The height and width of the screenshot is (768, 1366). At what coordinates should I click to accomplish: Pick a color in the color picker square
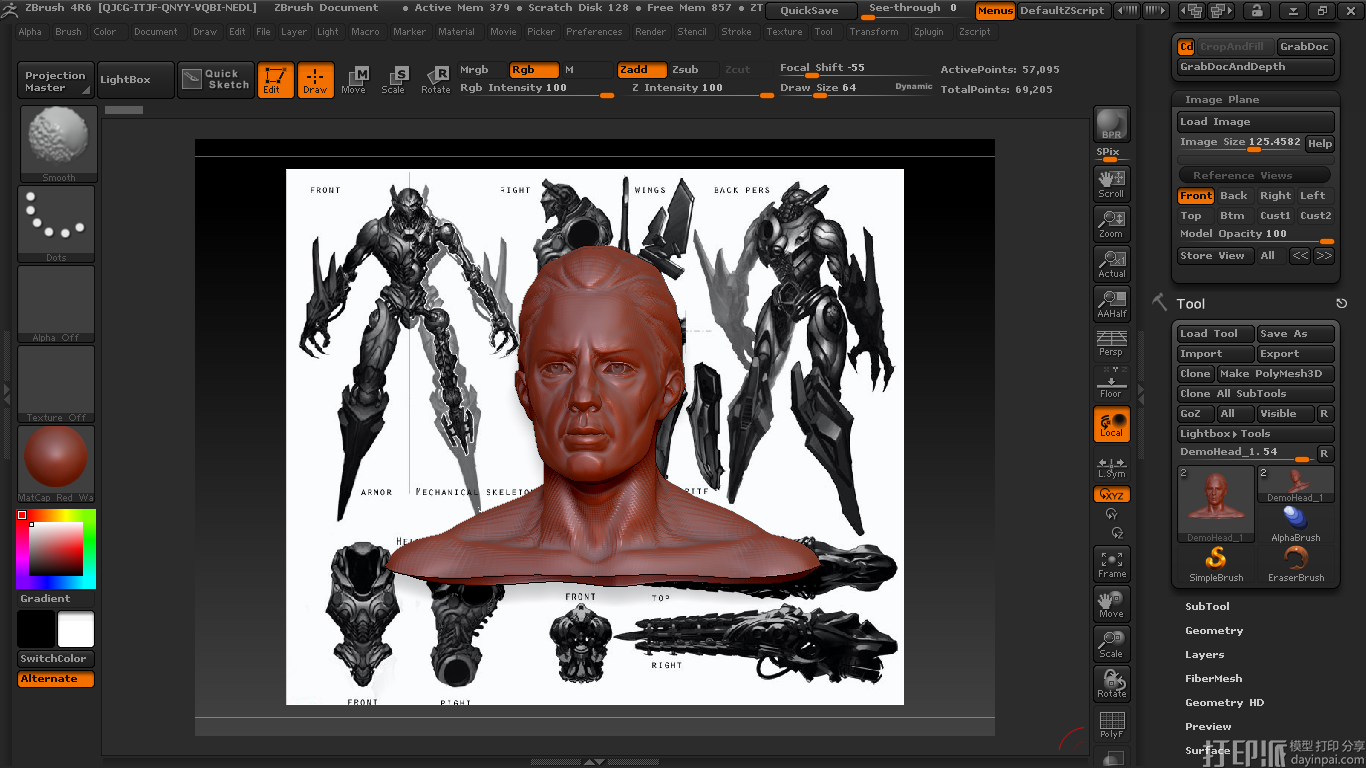click(x=56, y=549)
